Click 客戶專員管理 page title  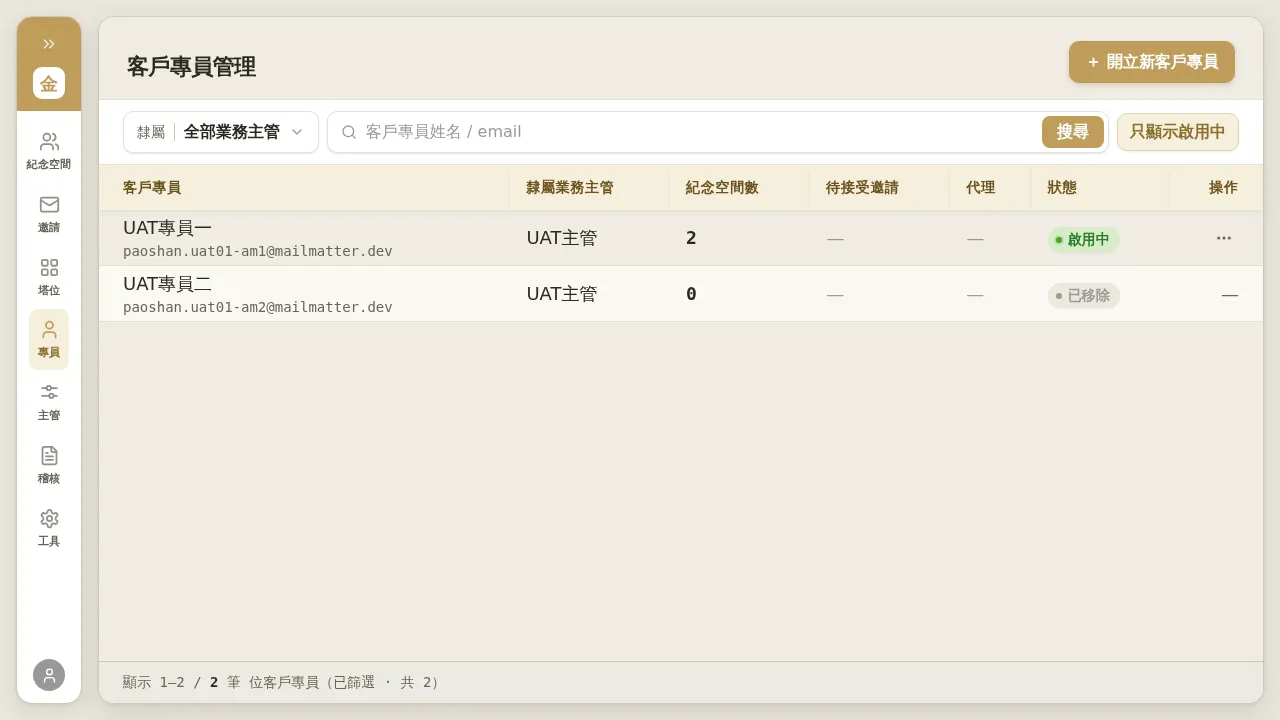[x=191, y=67]
